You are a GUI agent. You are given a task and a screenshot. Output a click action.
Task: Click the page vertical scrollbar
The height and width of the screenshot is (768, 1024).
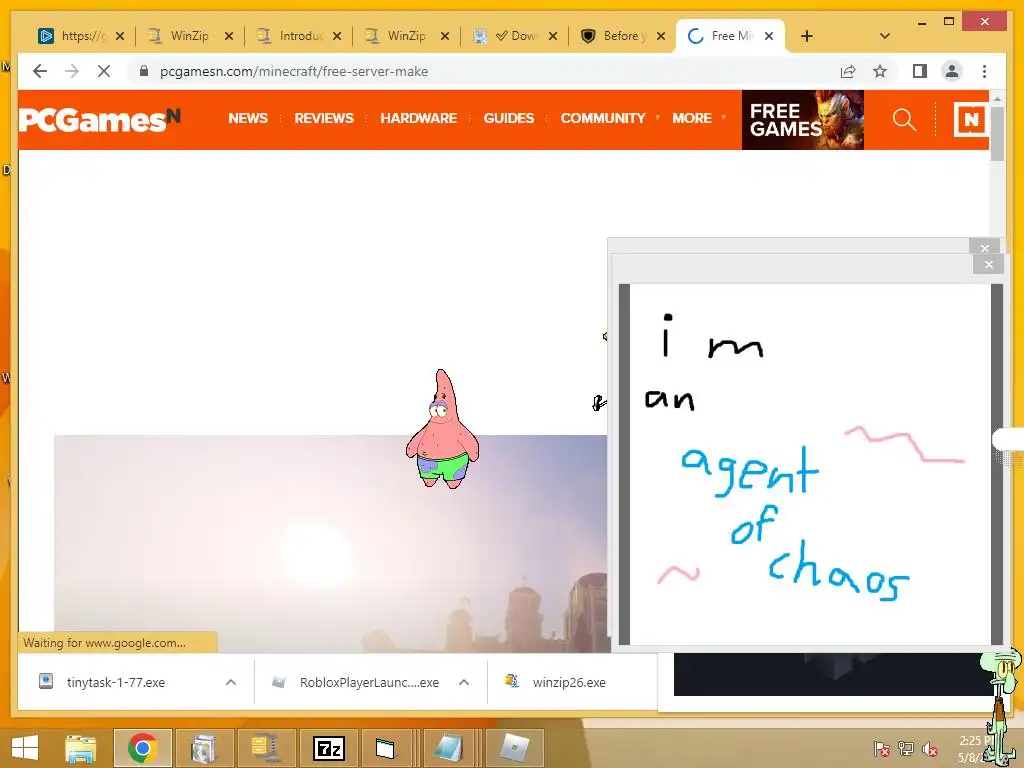click(997, 133)
